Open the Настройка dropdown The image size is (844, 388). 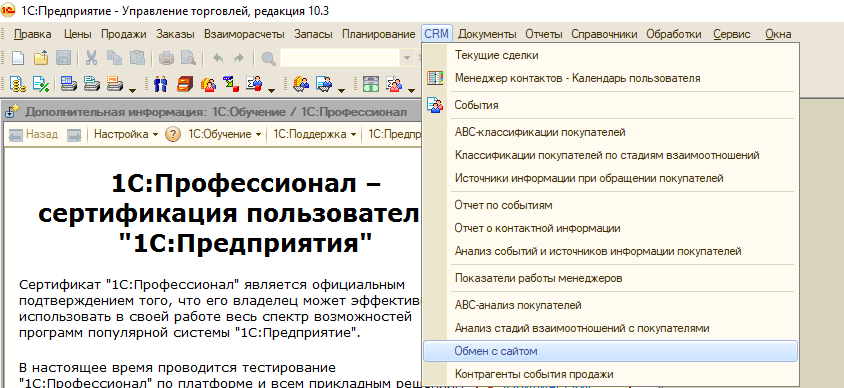click(x=126, y=134)
